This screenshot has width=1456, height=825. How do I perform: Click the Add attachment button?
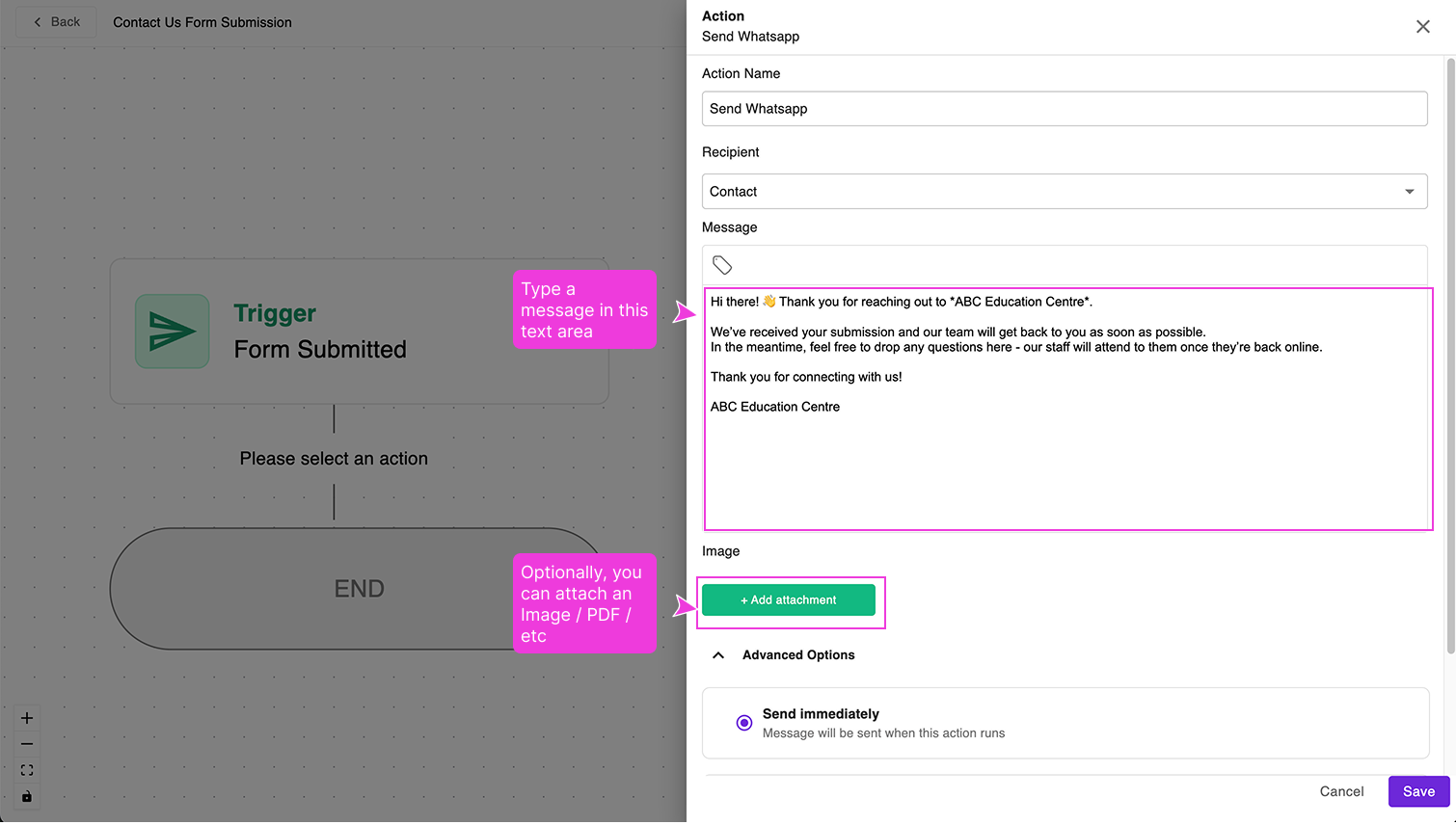point(790,599)
